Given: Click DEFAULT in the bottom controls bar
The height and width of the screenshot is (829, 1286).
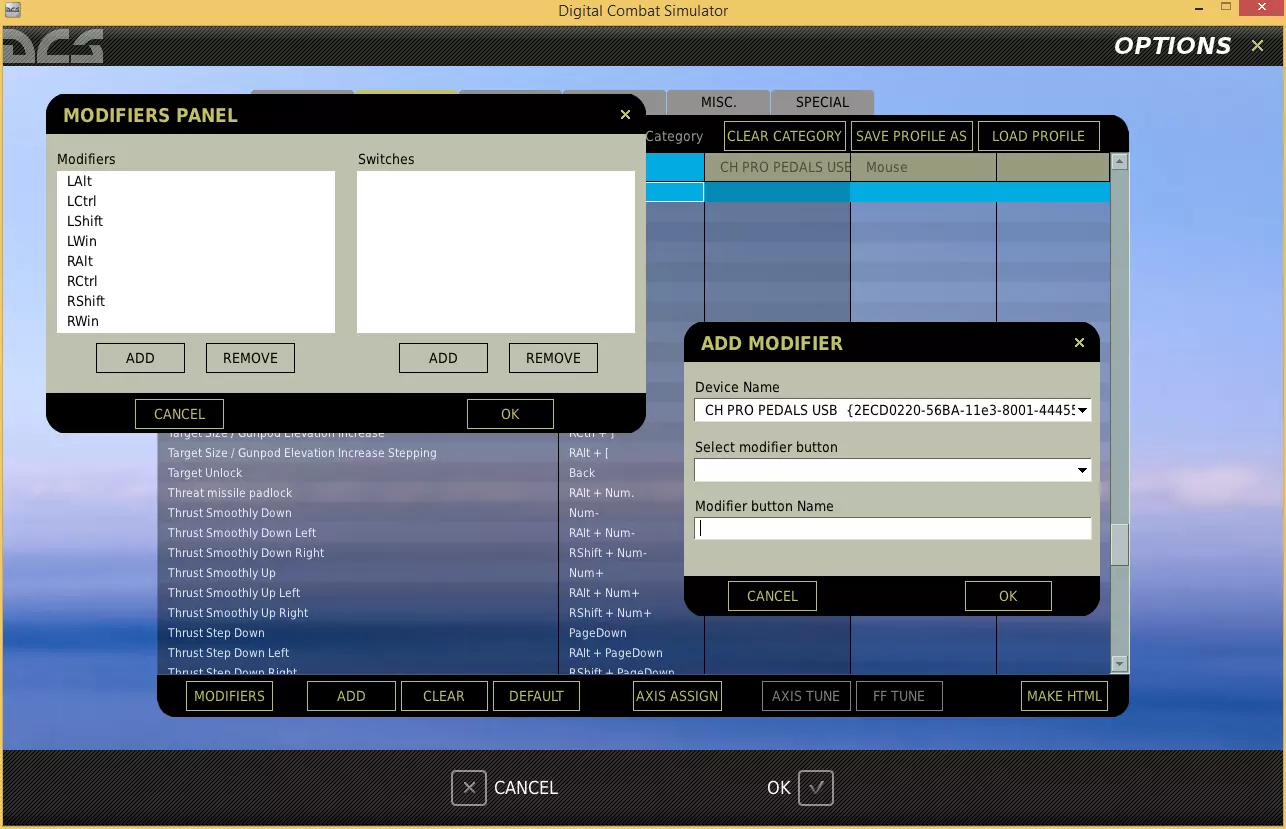Looking at the screenshot, I should [x=536, y=696].
